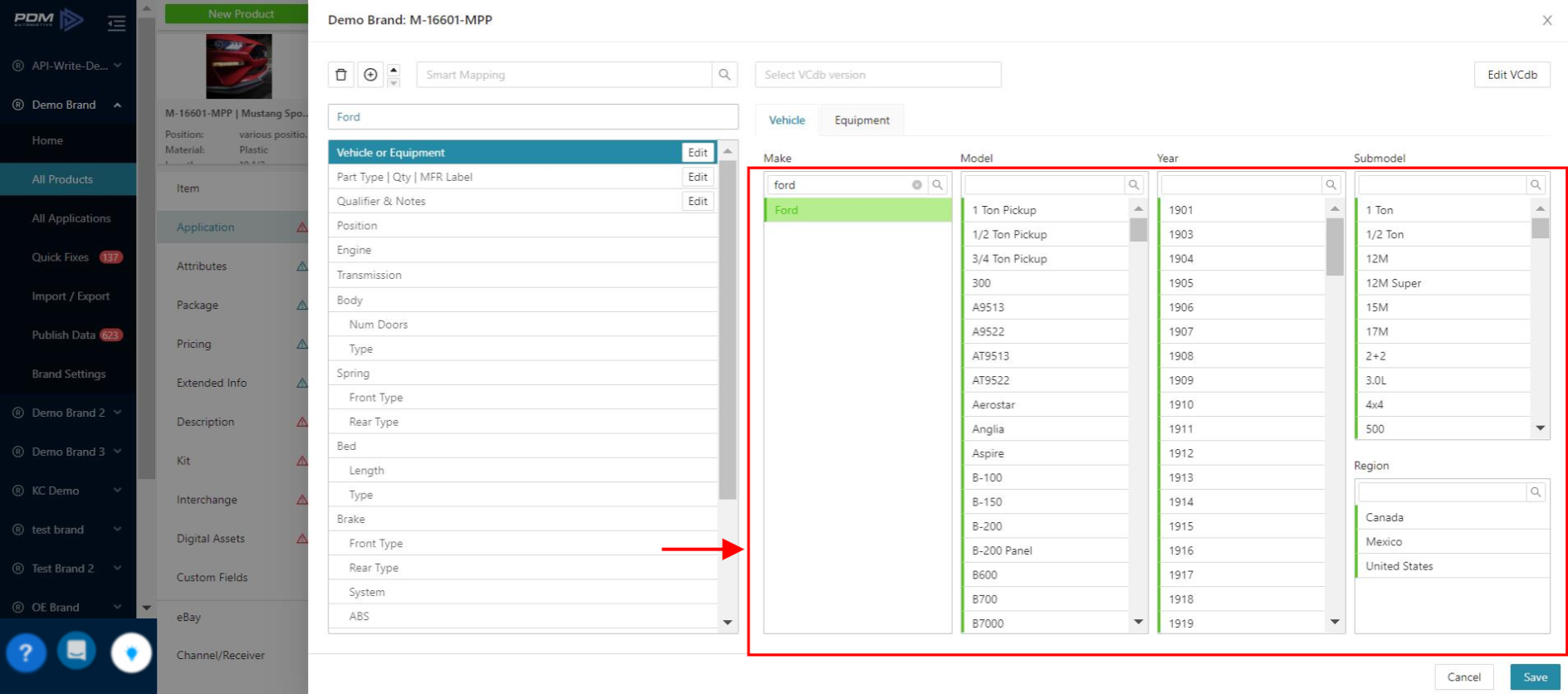Click Edit on Qualifier & Notes row
The image size is (1568, 694).
[697, 201]
